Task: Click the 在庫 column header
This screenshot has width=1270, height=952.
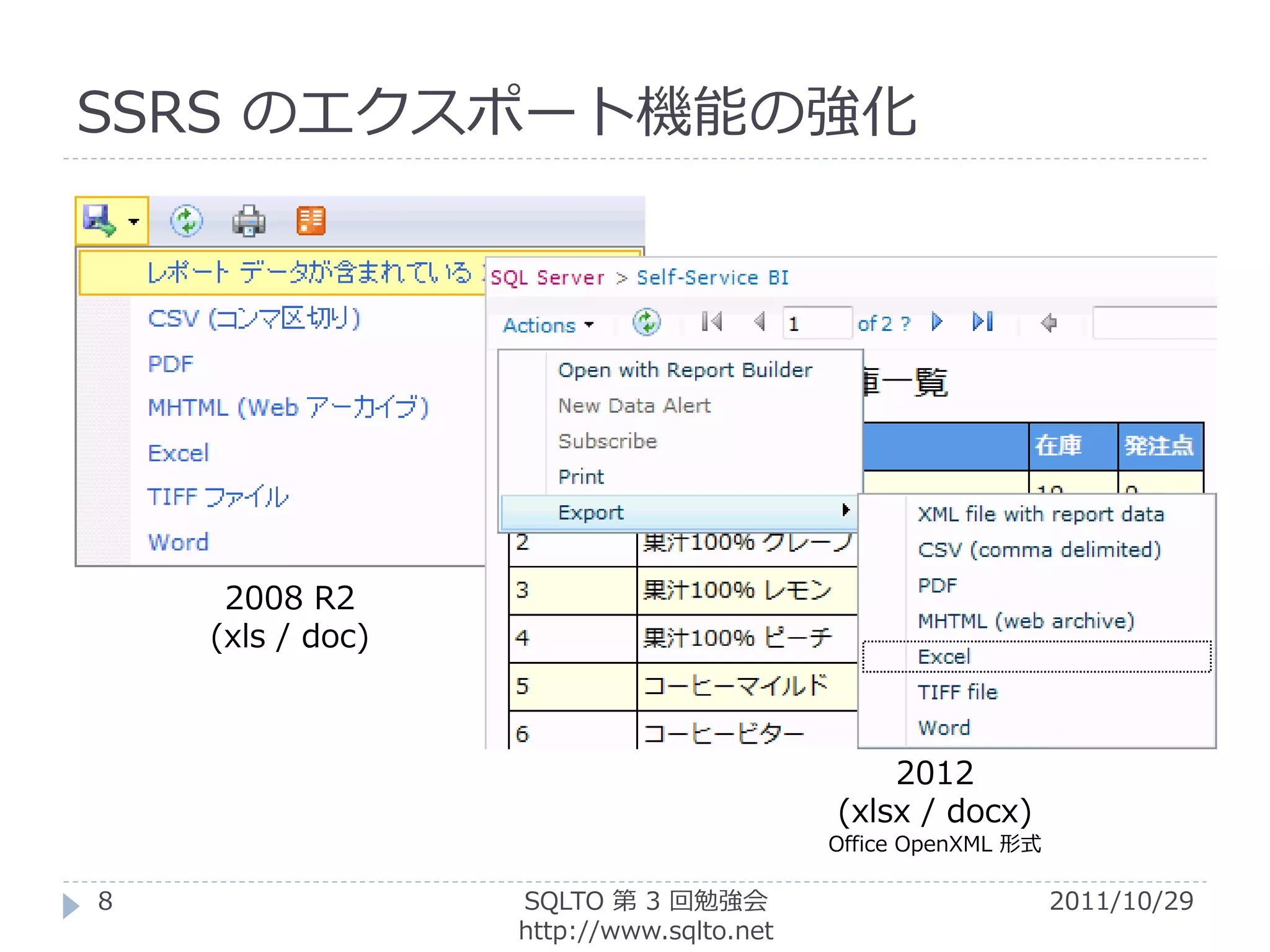Action: tap(1073, 446)
